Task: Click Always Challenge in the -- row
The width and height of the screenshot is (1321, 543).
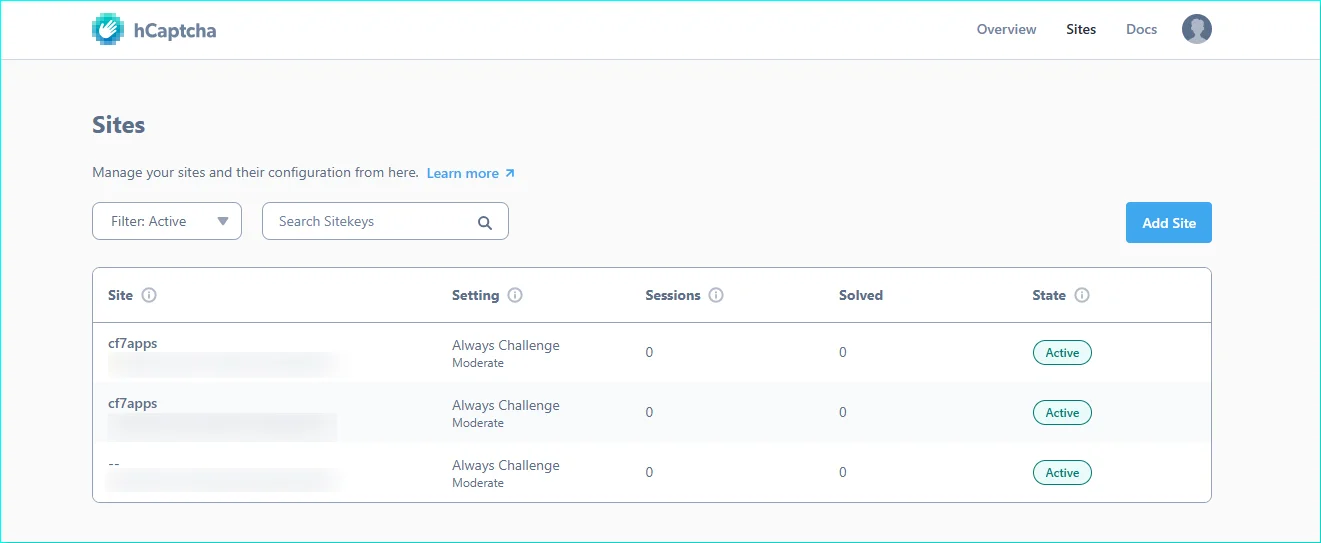Action: tap(506, 465)
